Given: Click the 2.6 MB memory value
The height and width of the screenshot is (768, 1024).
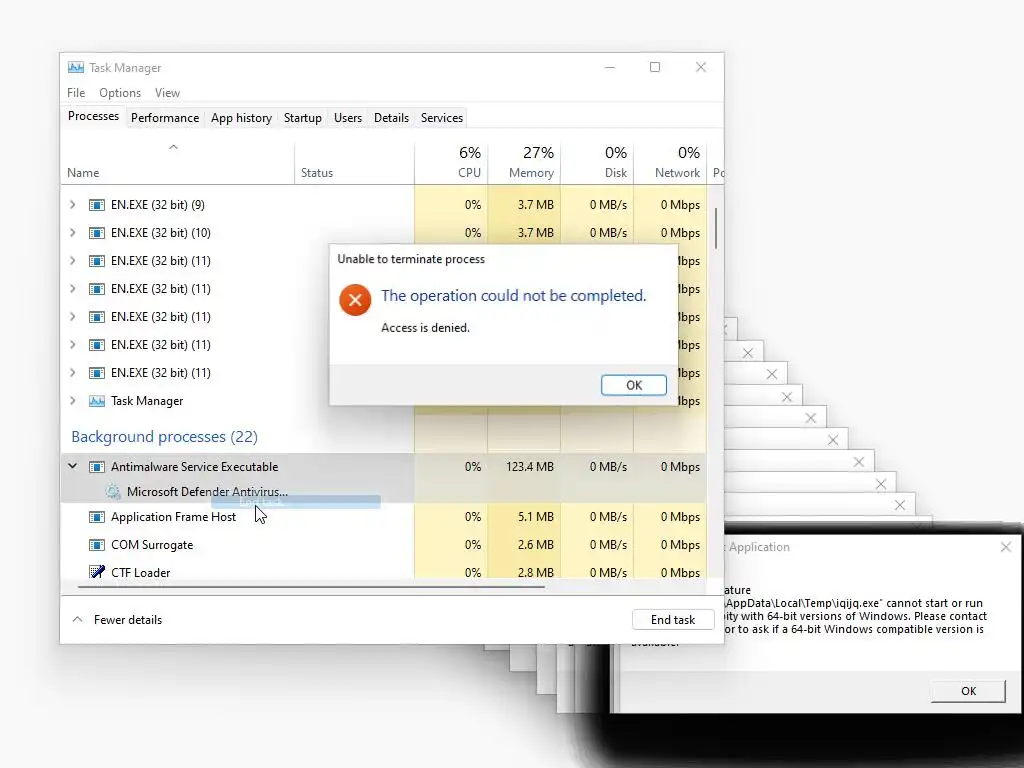Looking at the screenshot, I should tap(536, 545).
